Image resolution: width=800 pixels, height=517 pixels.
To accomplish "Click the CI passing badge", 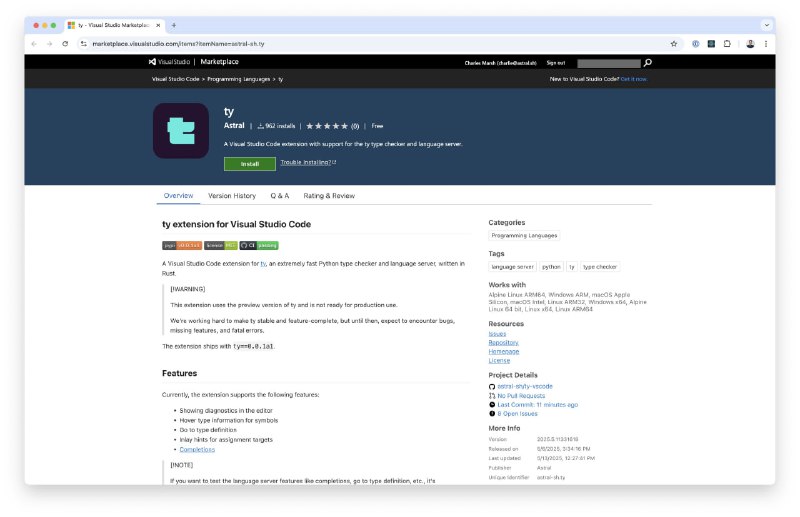I will [x=259, y=245].
